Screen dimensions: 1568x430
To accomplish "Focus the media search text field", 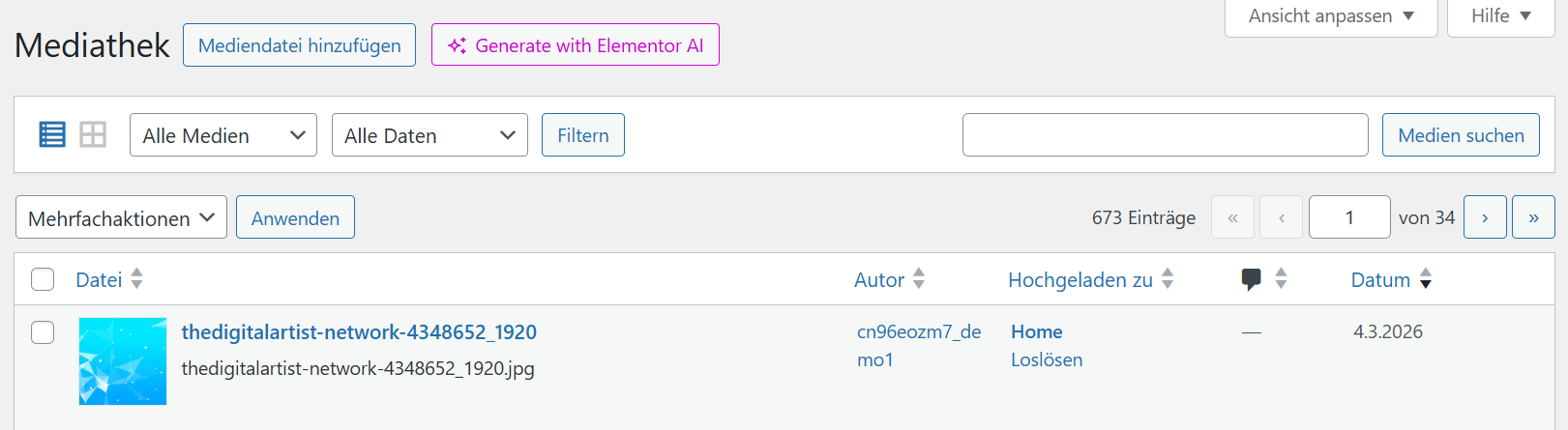I will [x=1165, y=135].
